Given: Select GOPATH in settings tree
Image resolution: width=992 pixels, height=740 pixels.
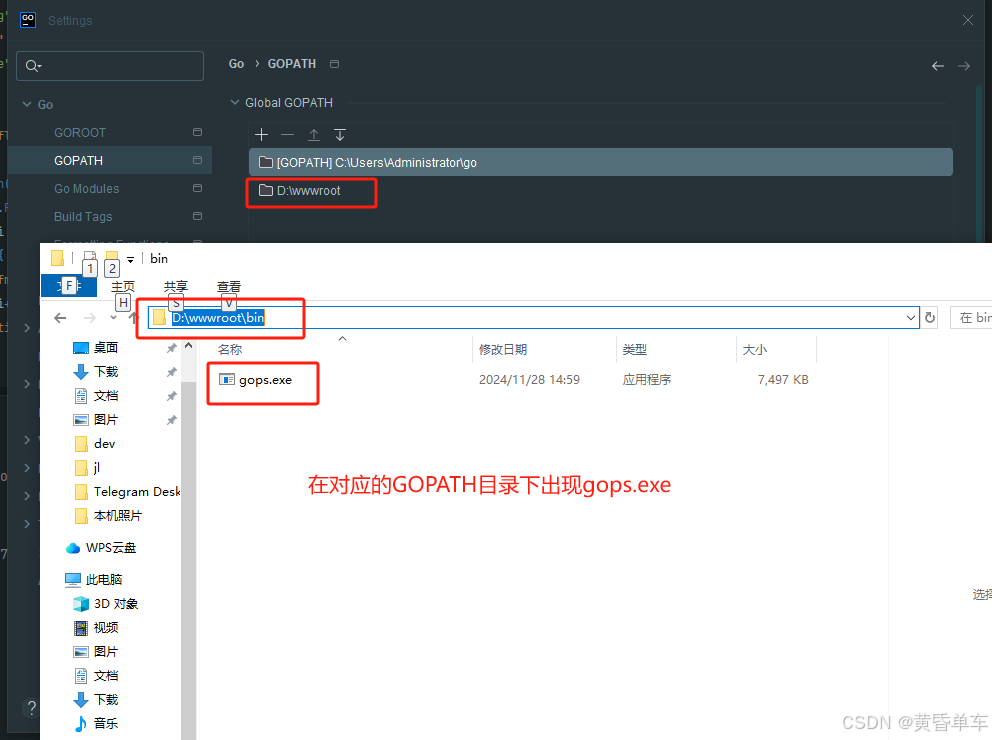Looking at the screenshot, I should [x=78, y=161].
